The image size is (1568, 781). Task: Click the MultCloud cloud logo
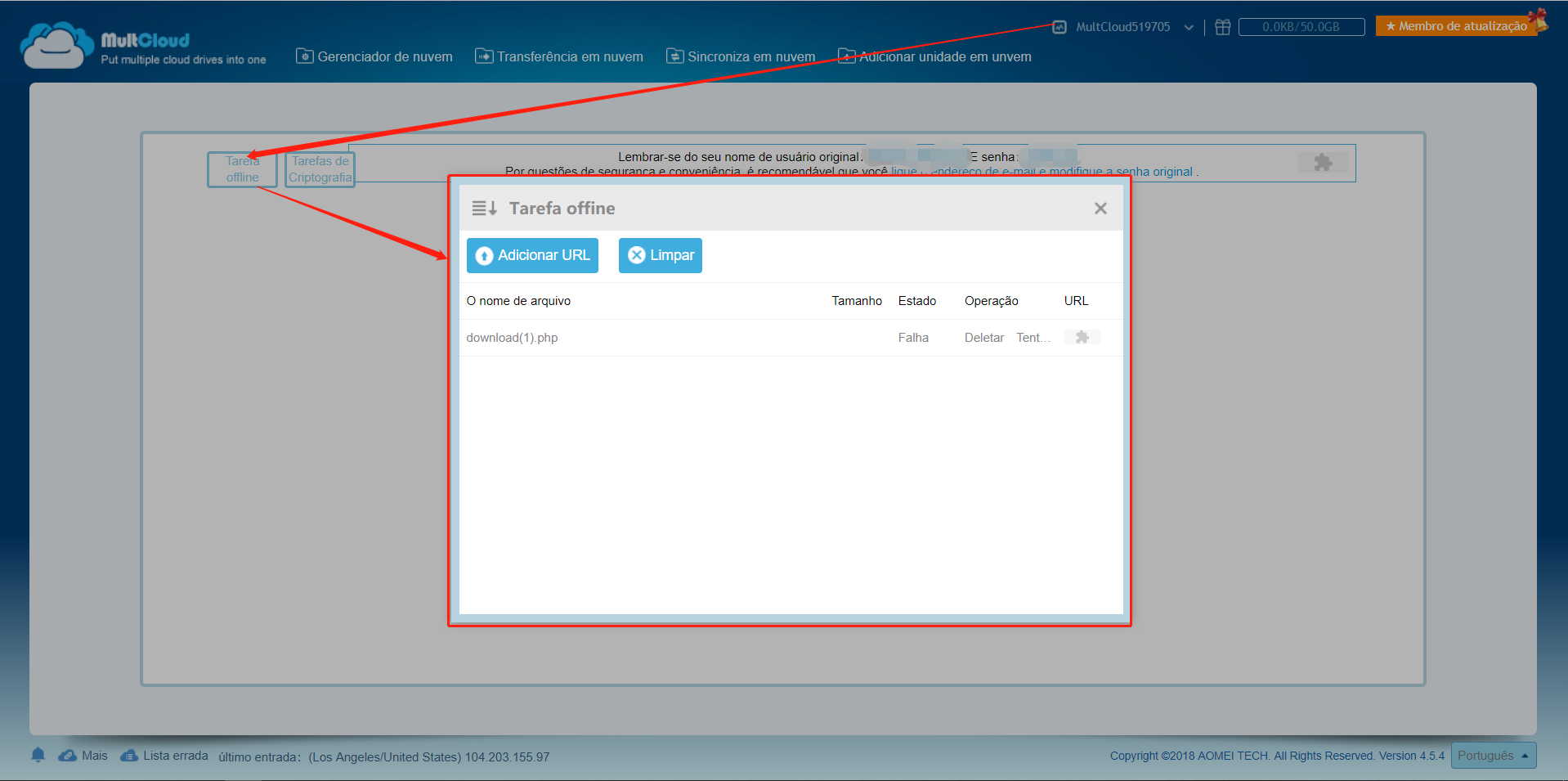(57, 46)
